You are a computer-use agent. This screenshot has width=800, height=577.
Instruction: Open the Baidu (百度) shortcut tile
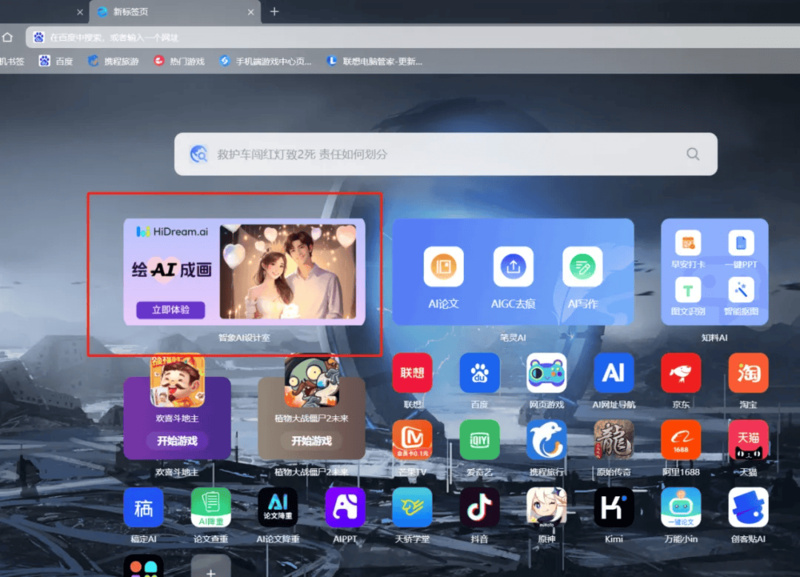[x=479, y=373]
